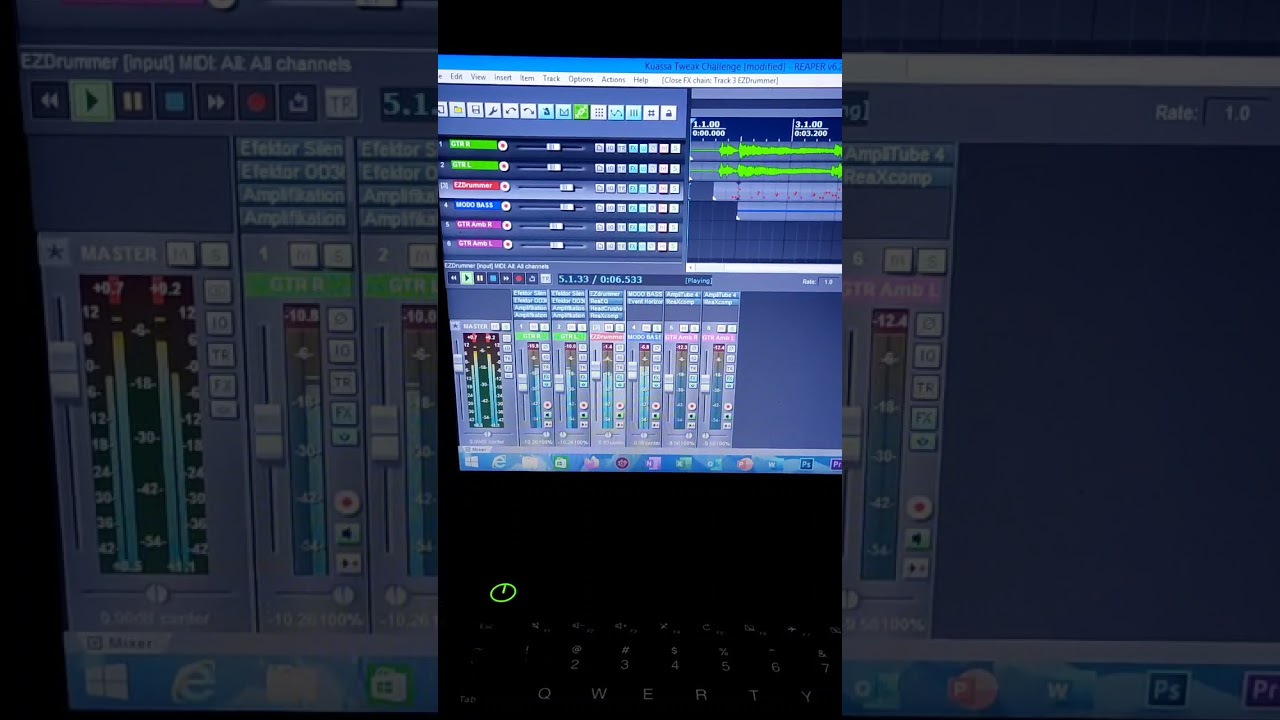The image size is (1280, 720).
Task: Solo MODO BASS in track panel
Action: pyautogui.click(x=674, y=208)
